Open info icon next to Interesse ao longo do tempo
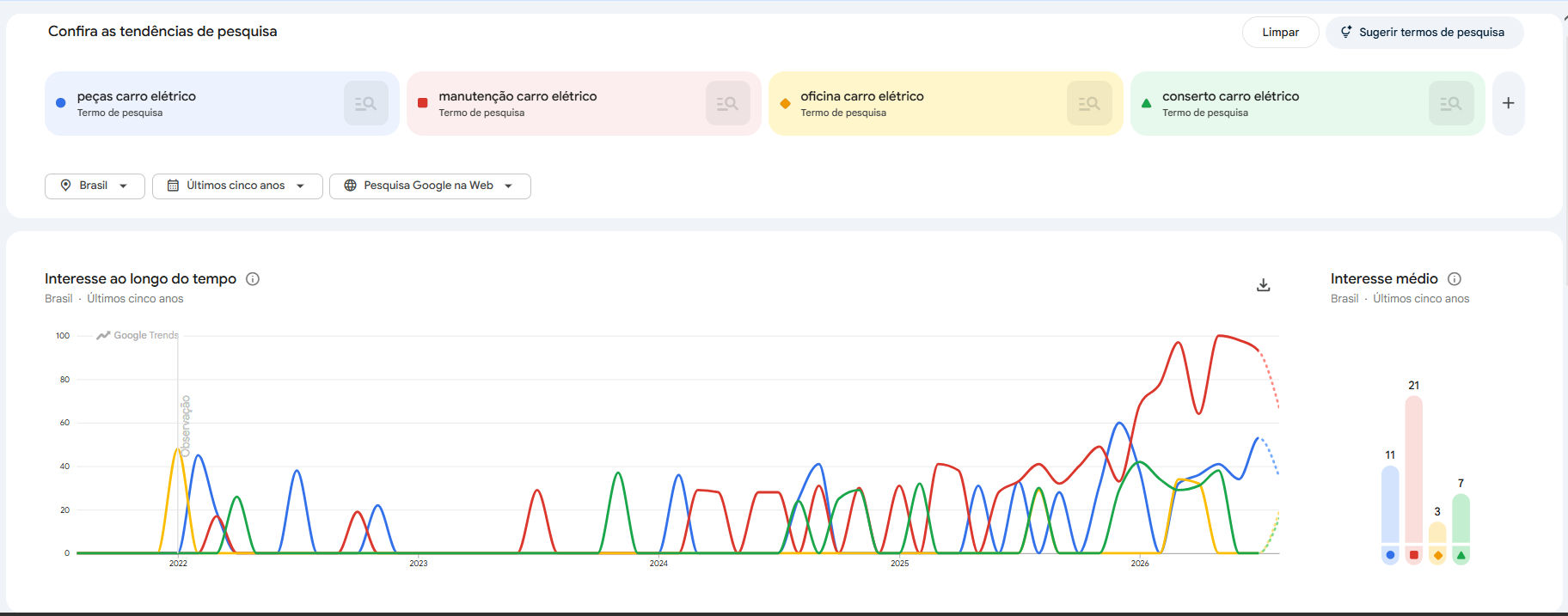 (253, 279)
